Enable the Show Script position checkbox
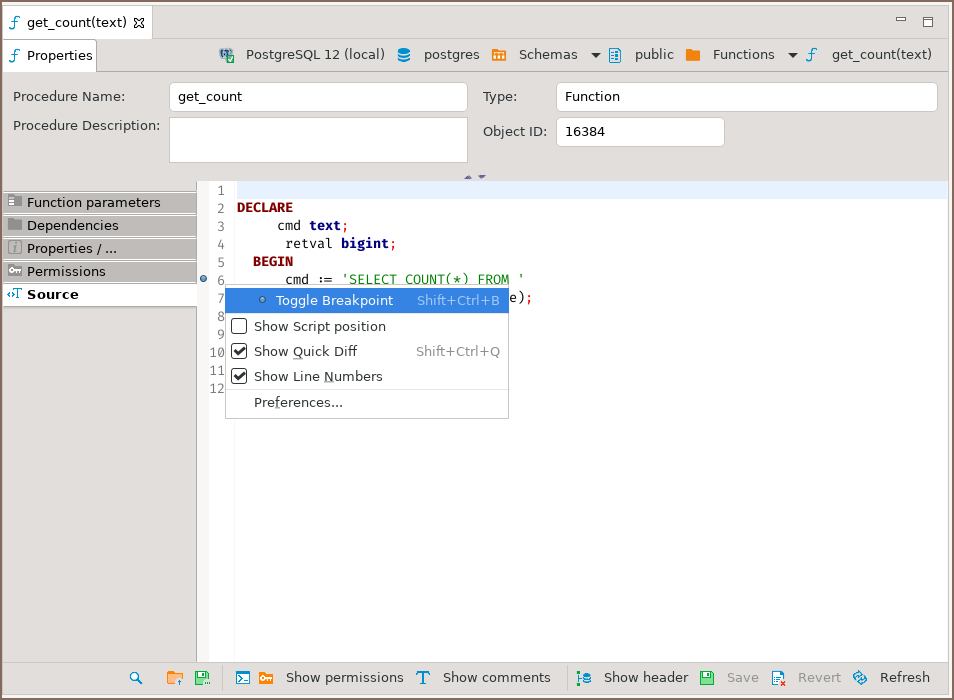The image size is (954, 700). 239,326
